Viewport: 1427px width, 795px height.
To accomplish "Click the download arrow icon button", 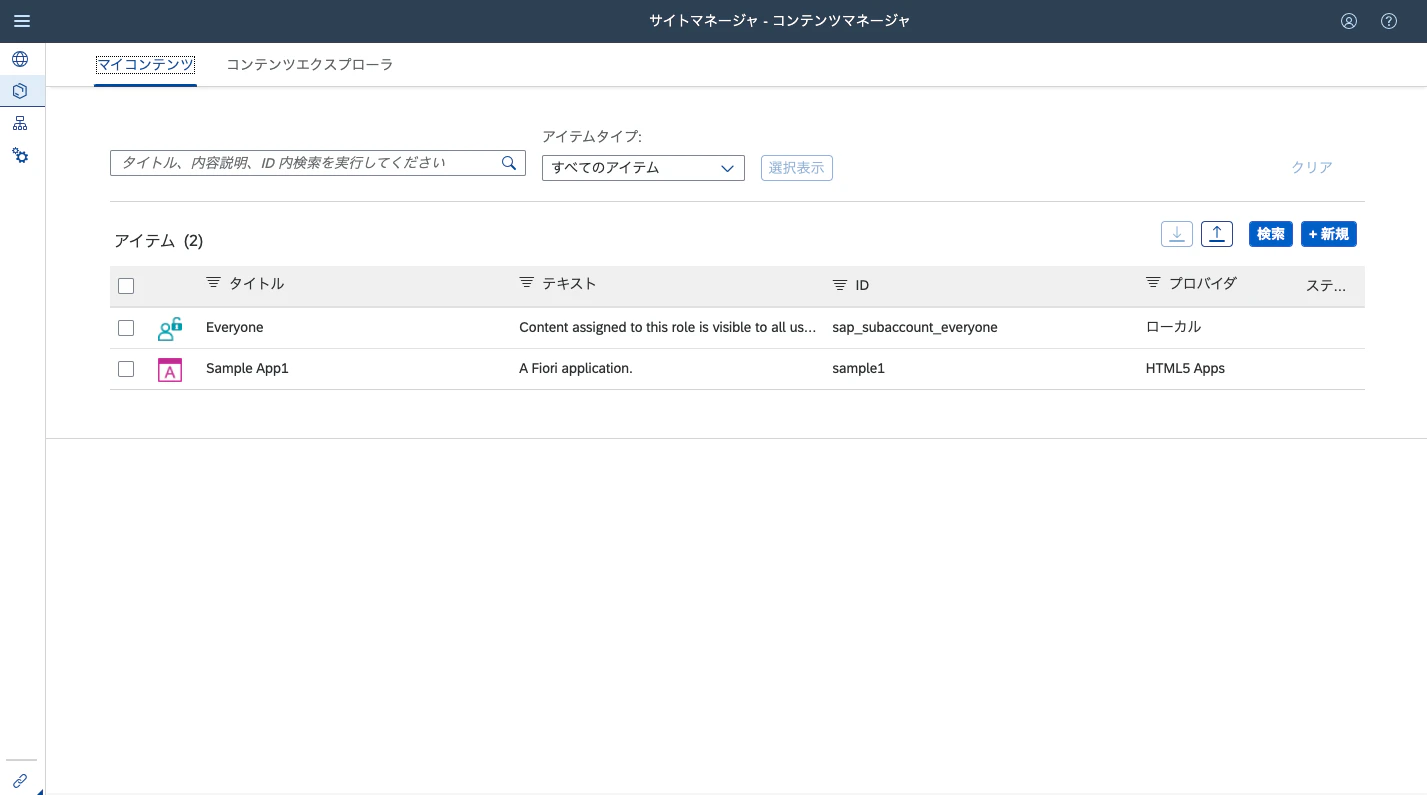I will 1177,234.
